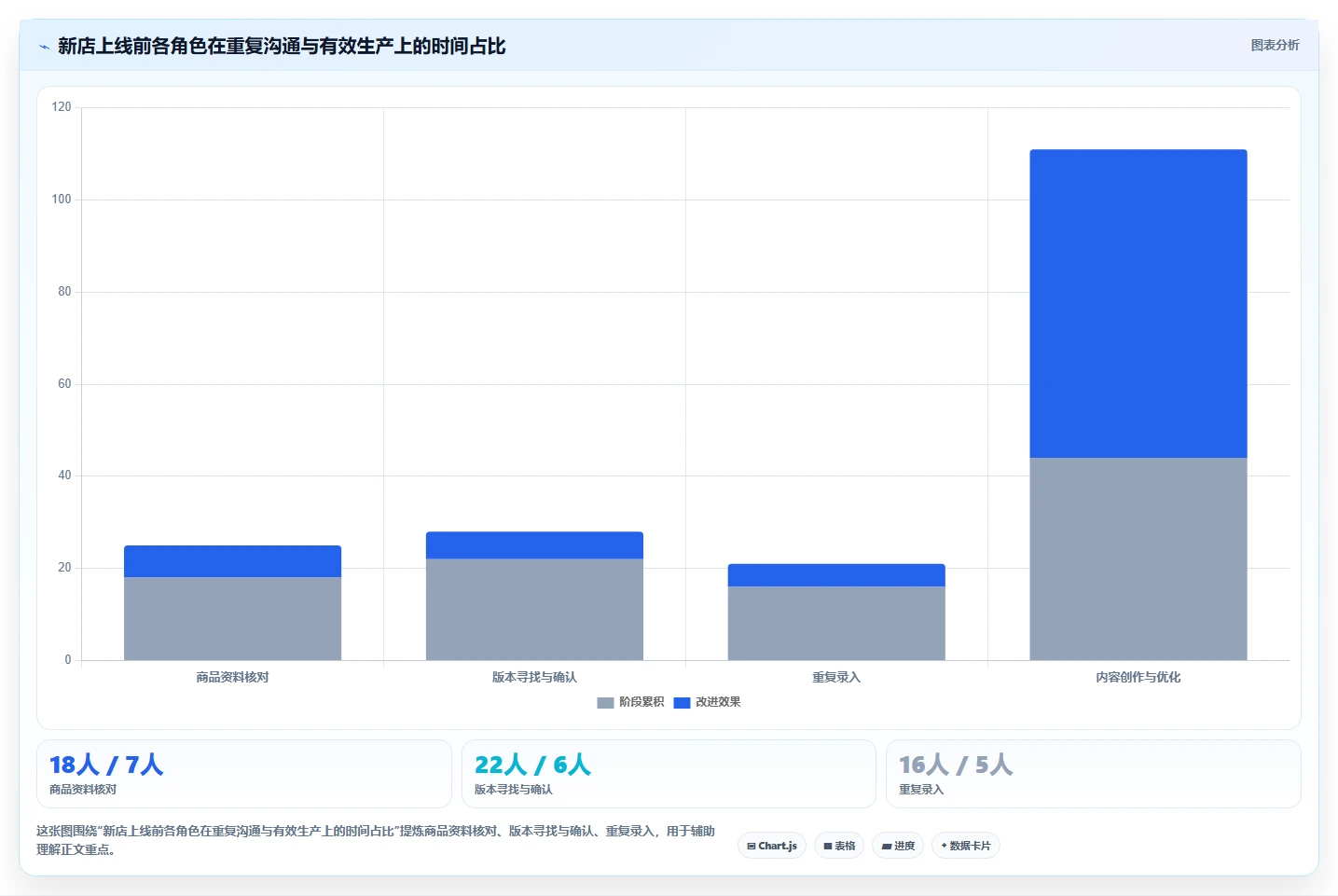Click the 图表分析 label in the header
1338x896 pixels.
click(x=1275, y=45)
